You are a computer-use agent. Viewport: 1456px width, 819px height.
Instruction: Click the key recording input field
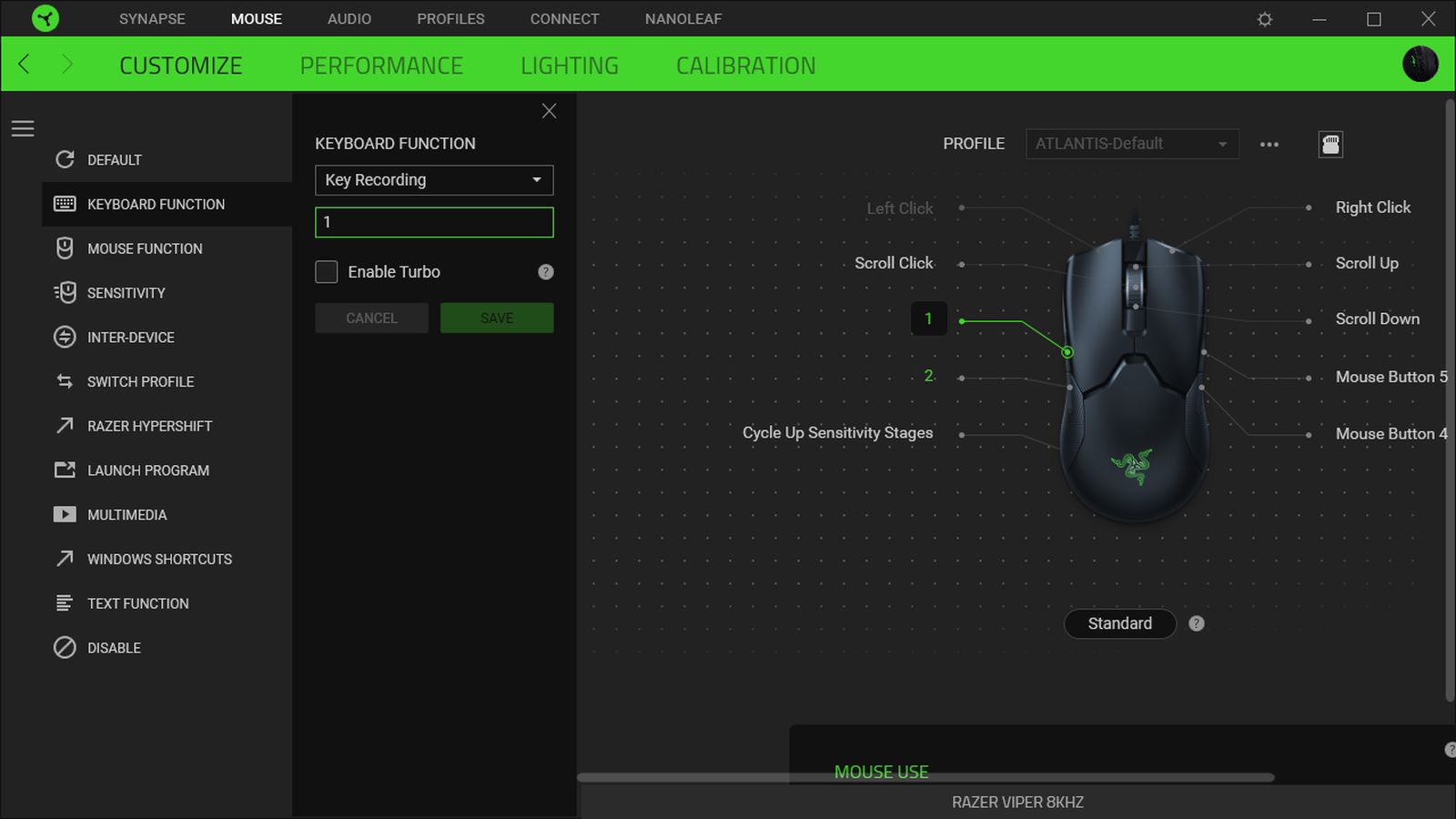(434, 222)
